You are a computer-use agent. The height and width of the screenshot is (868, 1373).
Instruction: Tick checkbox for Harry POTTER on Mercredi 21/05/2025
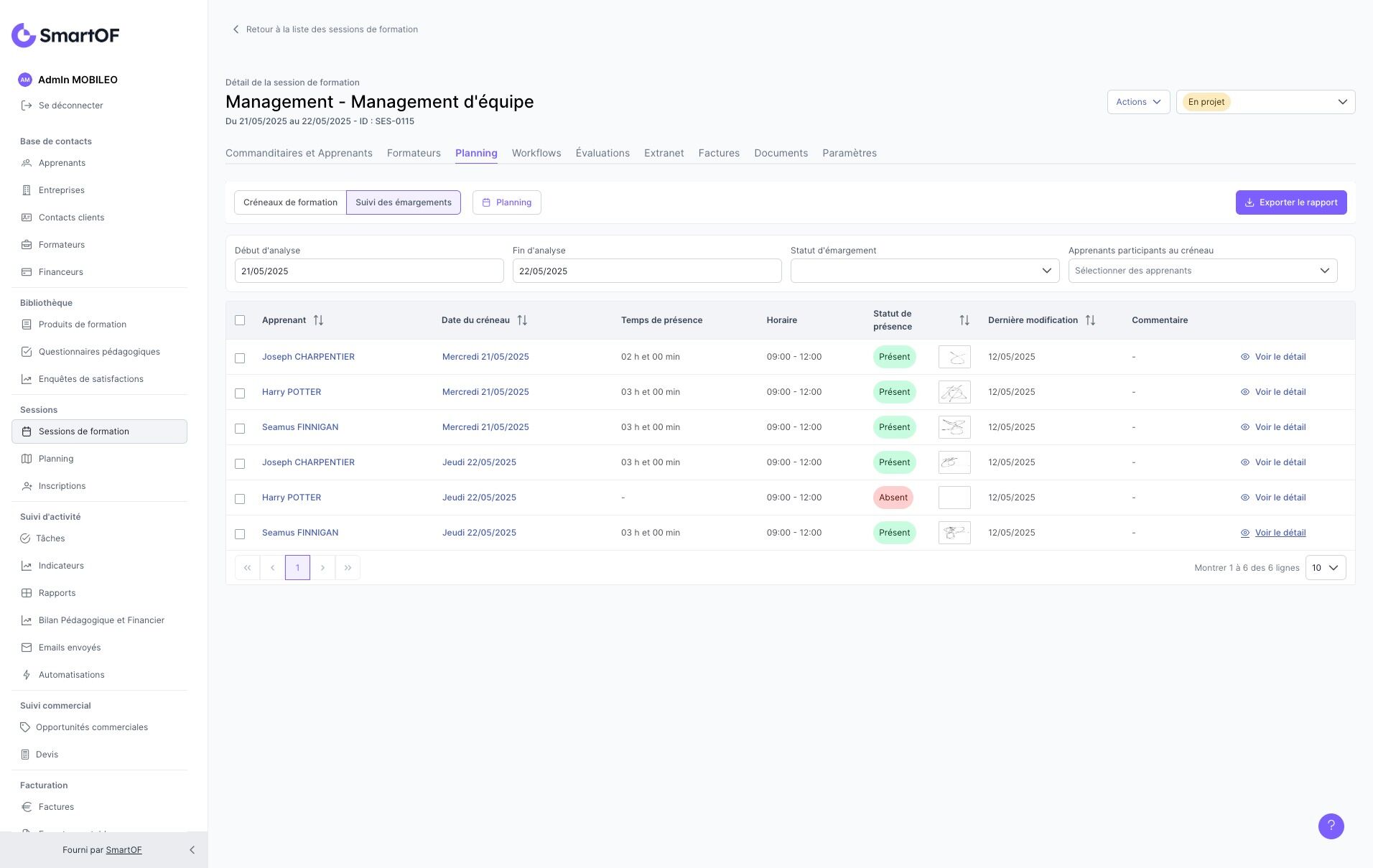tap(240, 393)
